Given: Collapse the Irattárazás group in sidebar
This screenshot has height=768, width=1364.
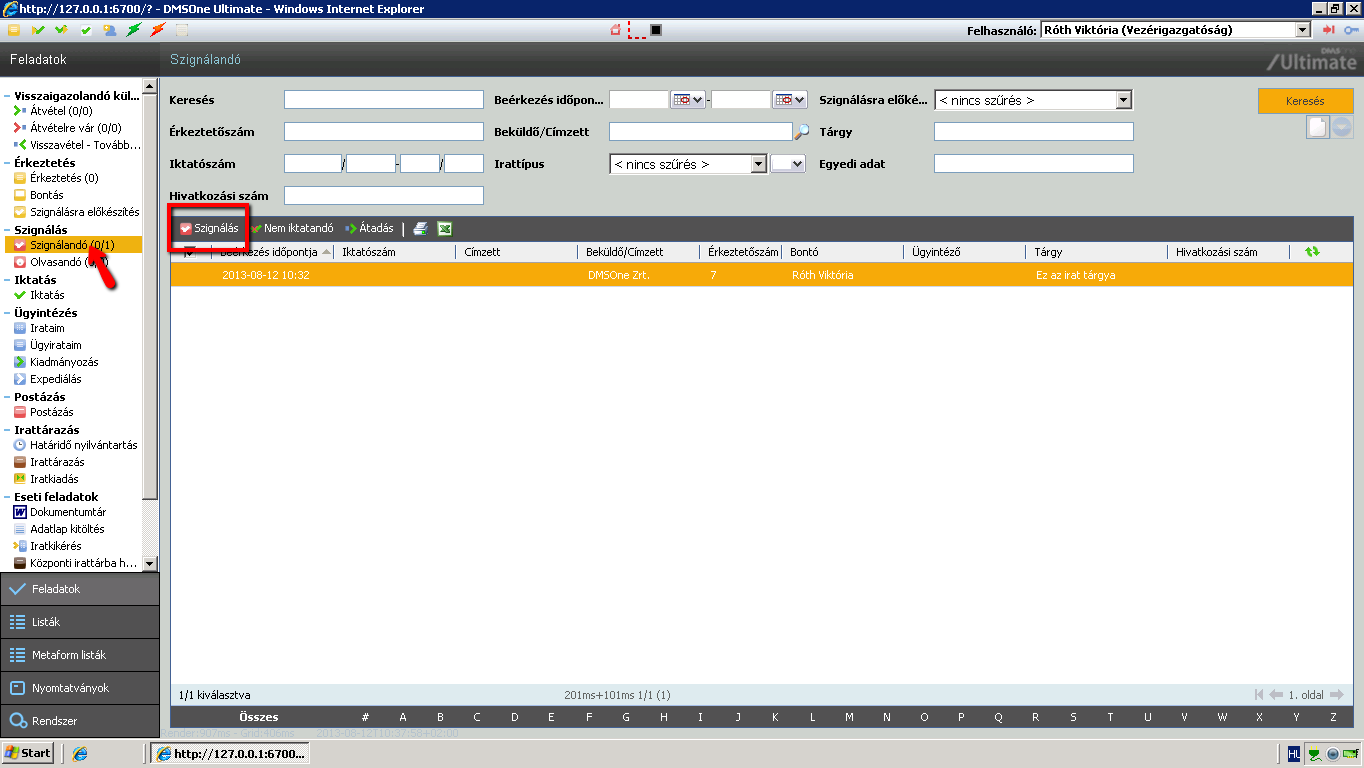Looking at the screenshot, I should point(7,430).
